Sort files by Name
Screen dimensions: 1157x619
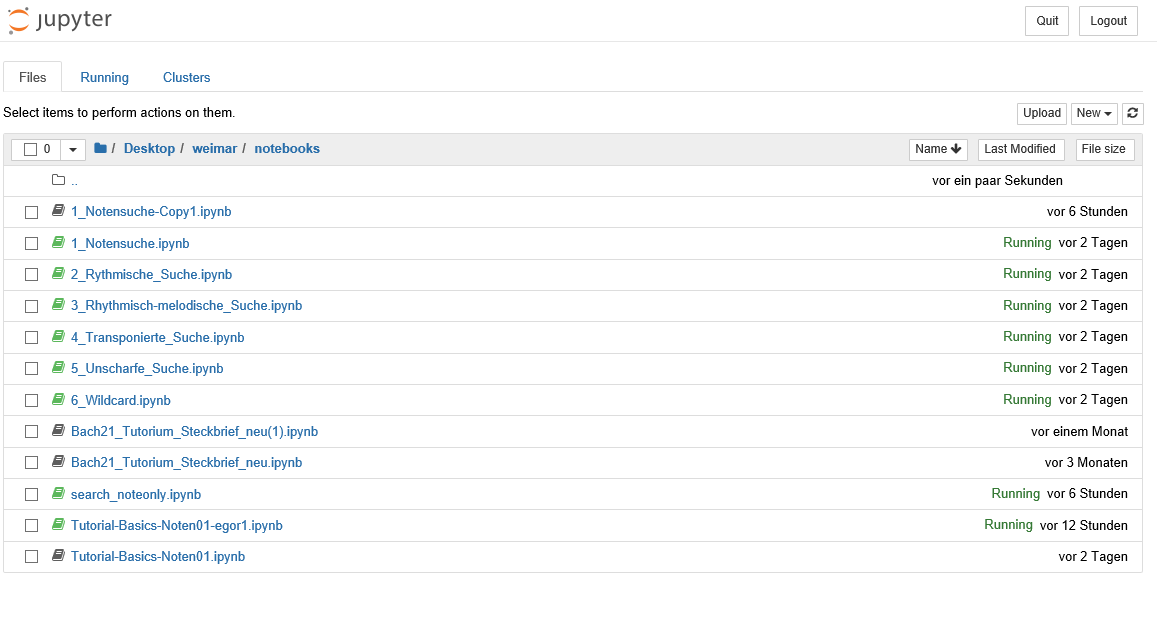pos(938,149)
